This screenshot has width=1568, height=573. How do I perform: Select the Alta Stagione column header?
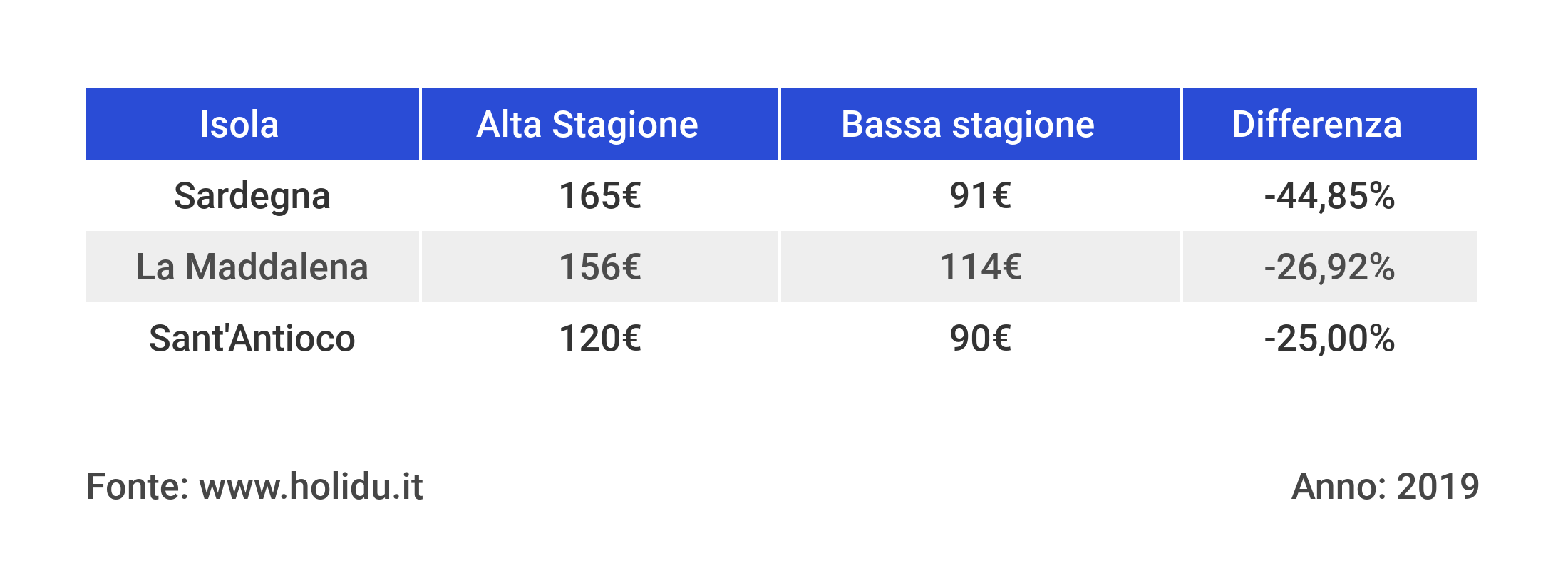click(587, 125)
